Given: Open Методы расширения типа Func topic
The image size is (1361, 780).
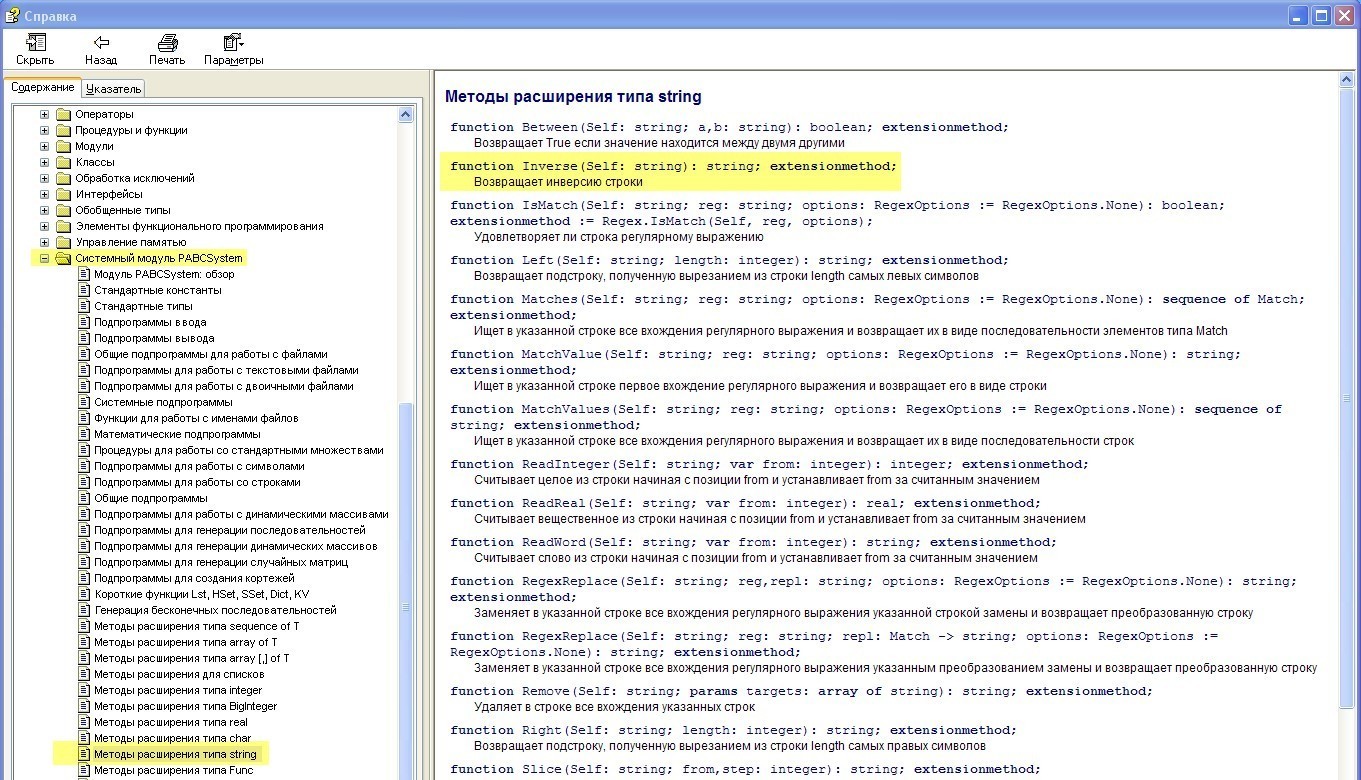Looking at the screenshot, I should click(173, 770).
